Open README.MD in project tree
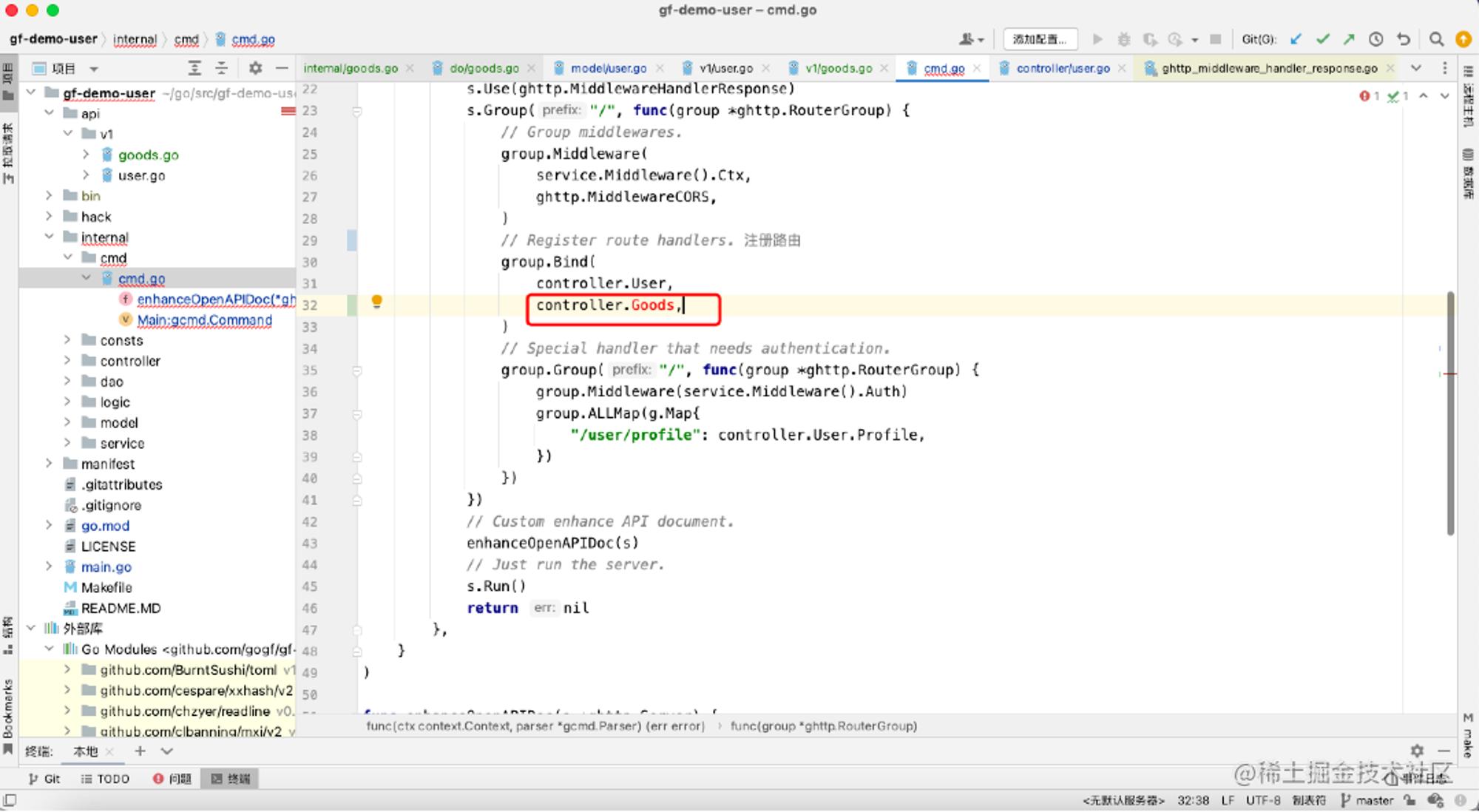 click(x=120, y=609)
